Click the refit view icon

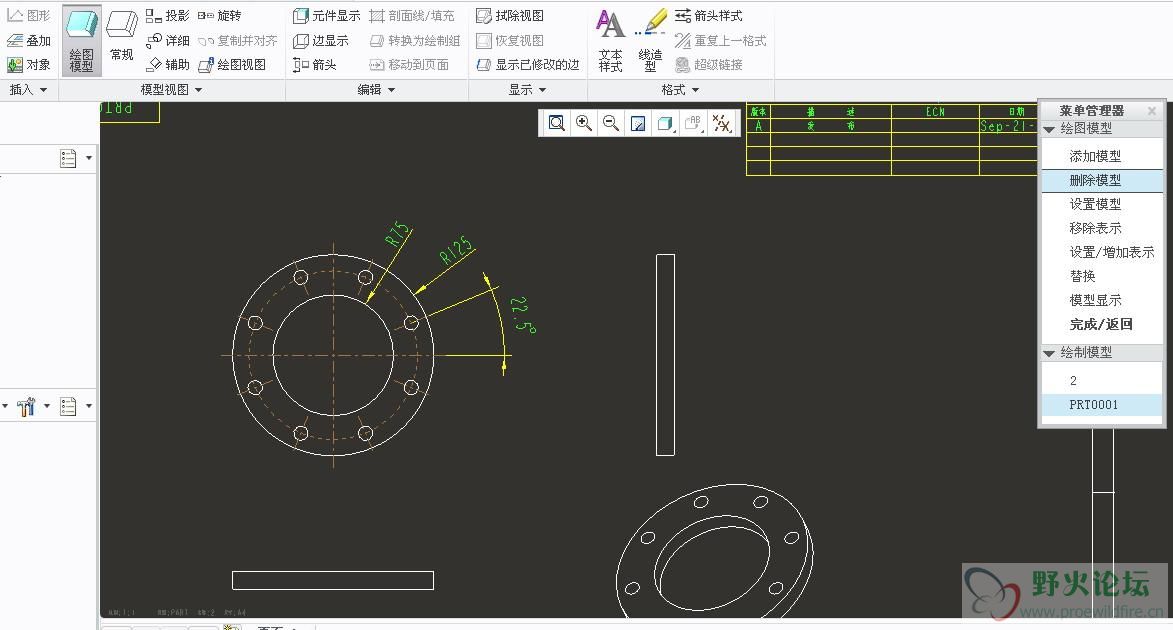(x=557, y=123)
